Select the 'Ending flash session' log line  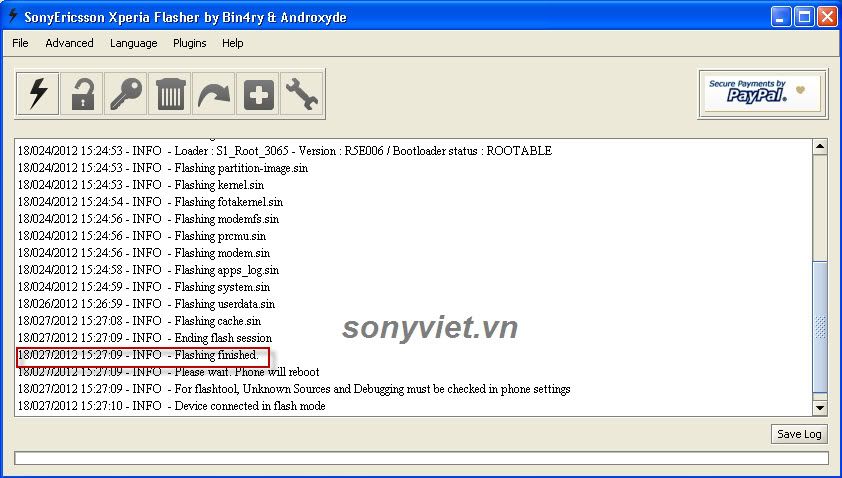coord(145,338)
